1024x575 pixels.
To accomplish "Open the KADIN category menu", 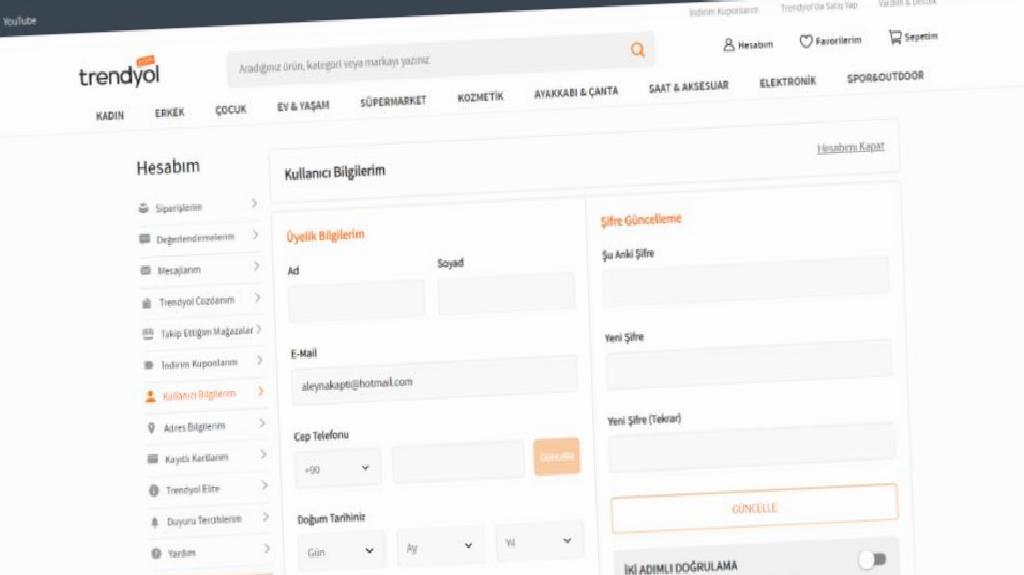I will coord(110,116).
